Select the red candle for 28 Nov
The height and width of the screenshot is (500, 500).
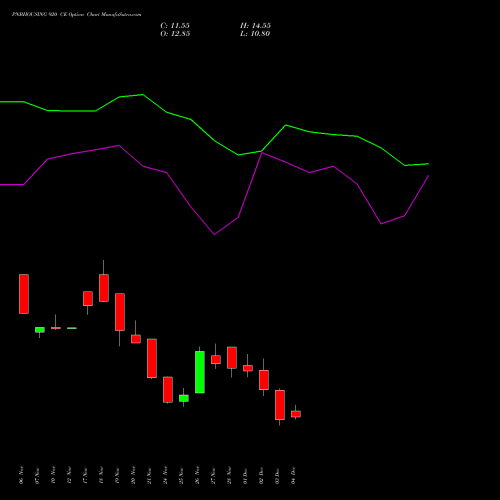pos(232,358)
